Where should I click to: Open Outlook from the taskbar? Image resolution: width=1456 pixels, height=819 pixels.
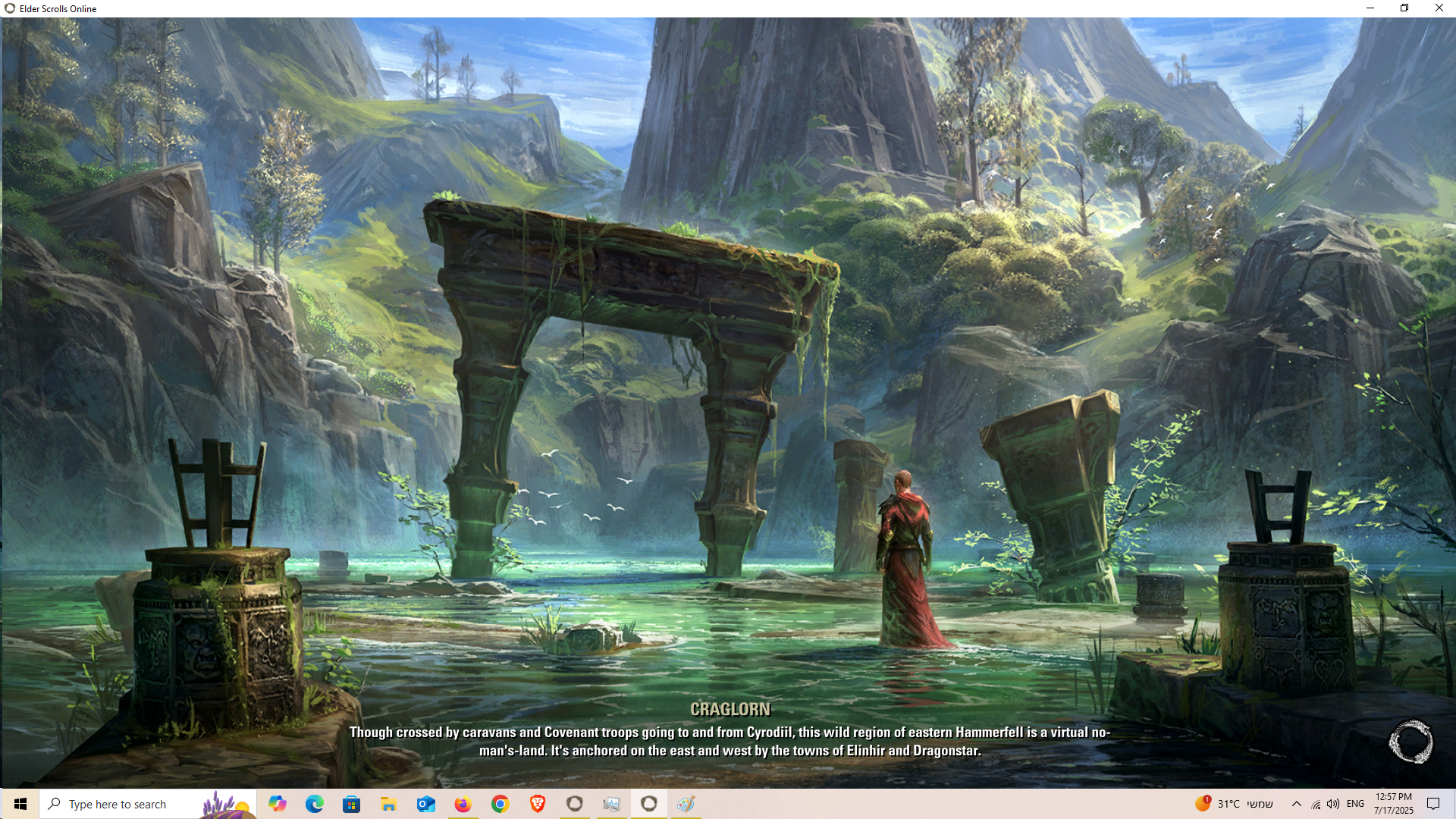425,804
